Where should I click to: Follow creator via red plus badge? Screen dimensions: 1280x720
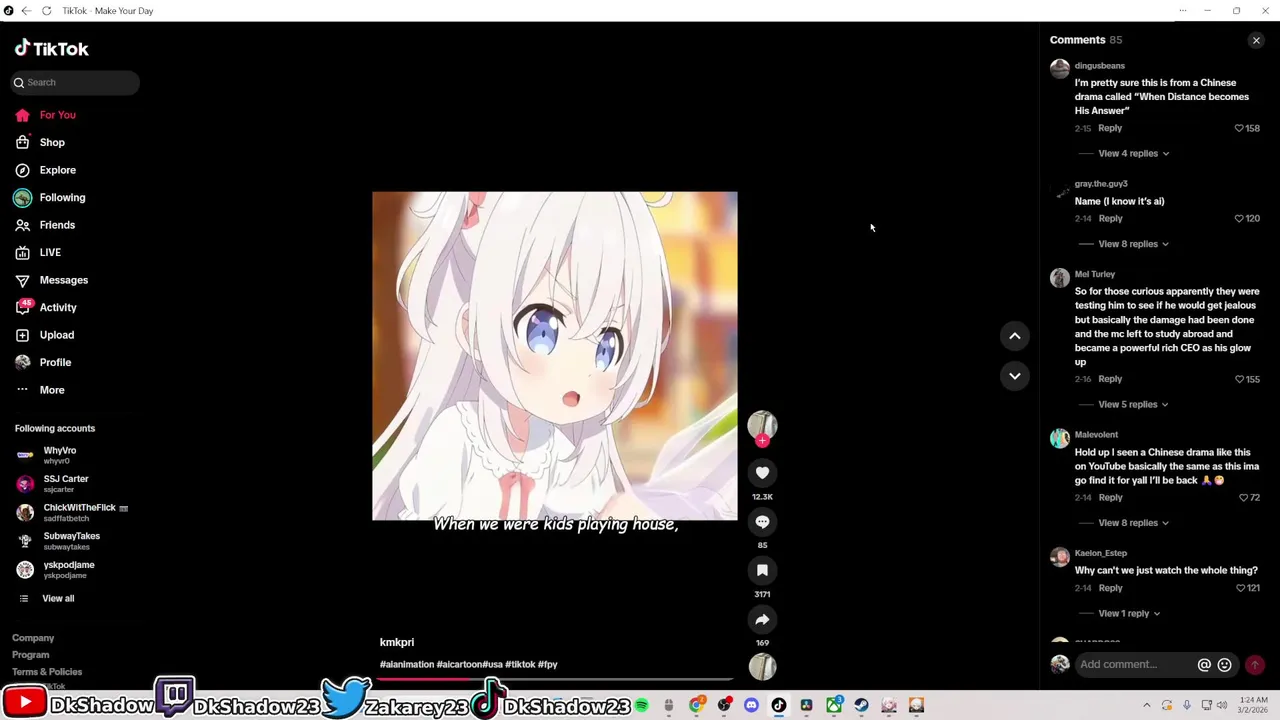click(x=762, y=441)
